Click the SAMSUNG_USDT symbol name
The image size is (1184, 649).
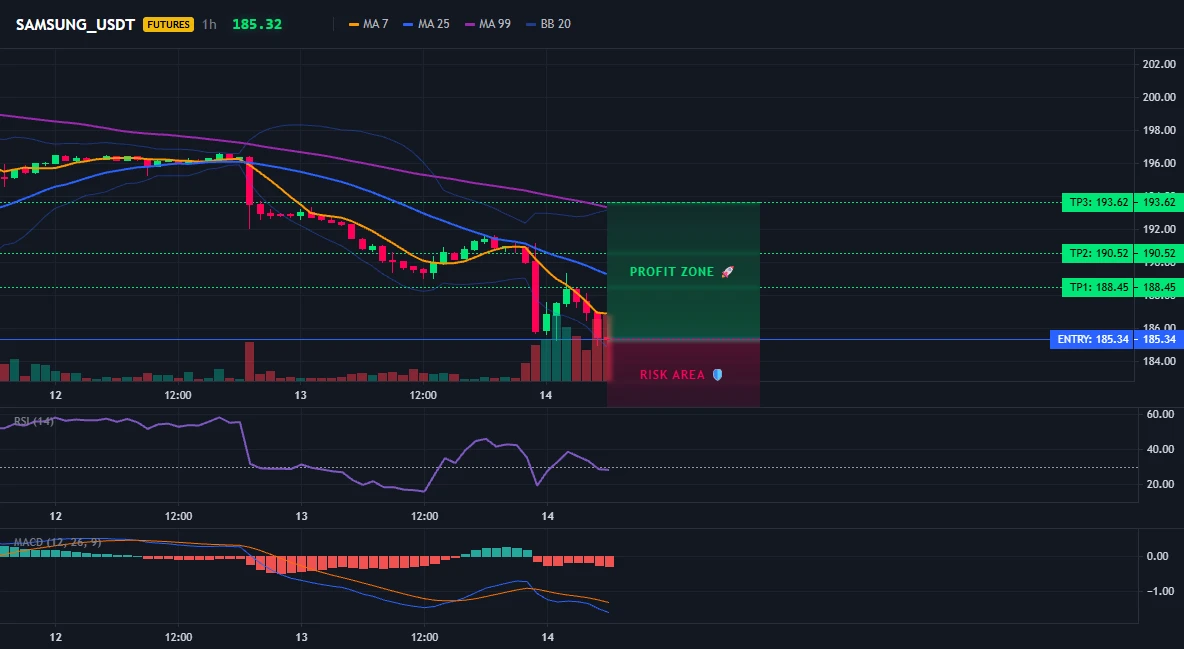point(76,24)
